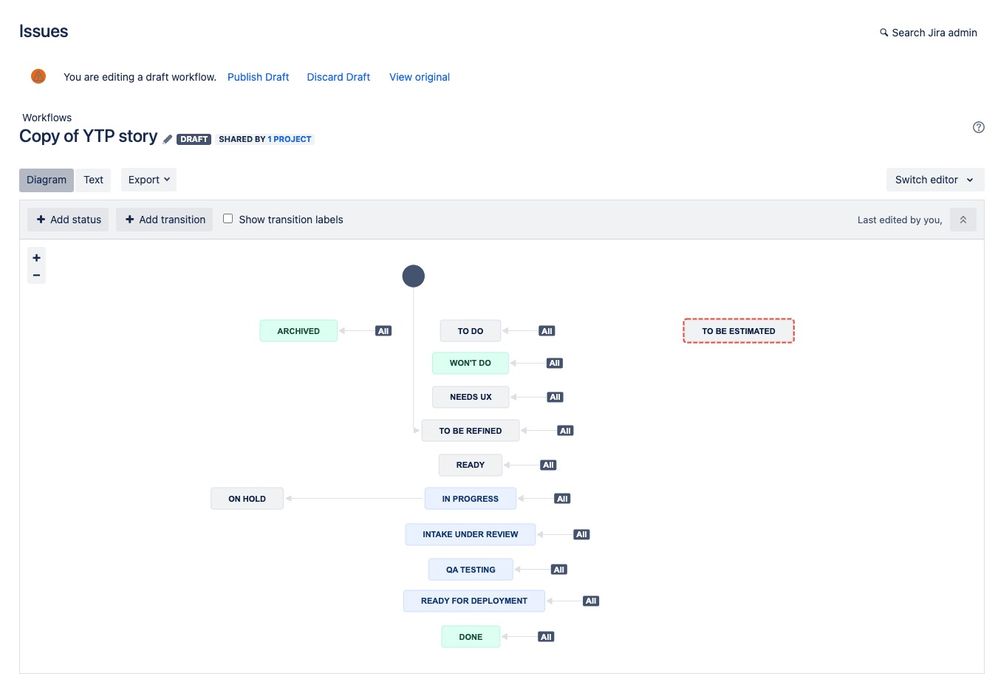
Task: Click the All badge beside Won't Do
Action: pos(554,363)
